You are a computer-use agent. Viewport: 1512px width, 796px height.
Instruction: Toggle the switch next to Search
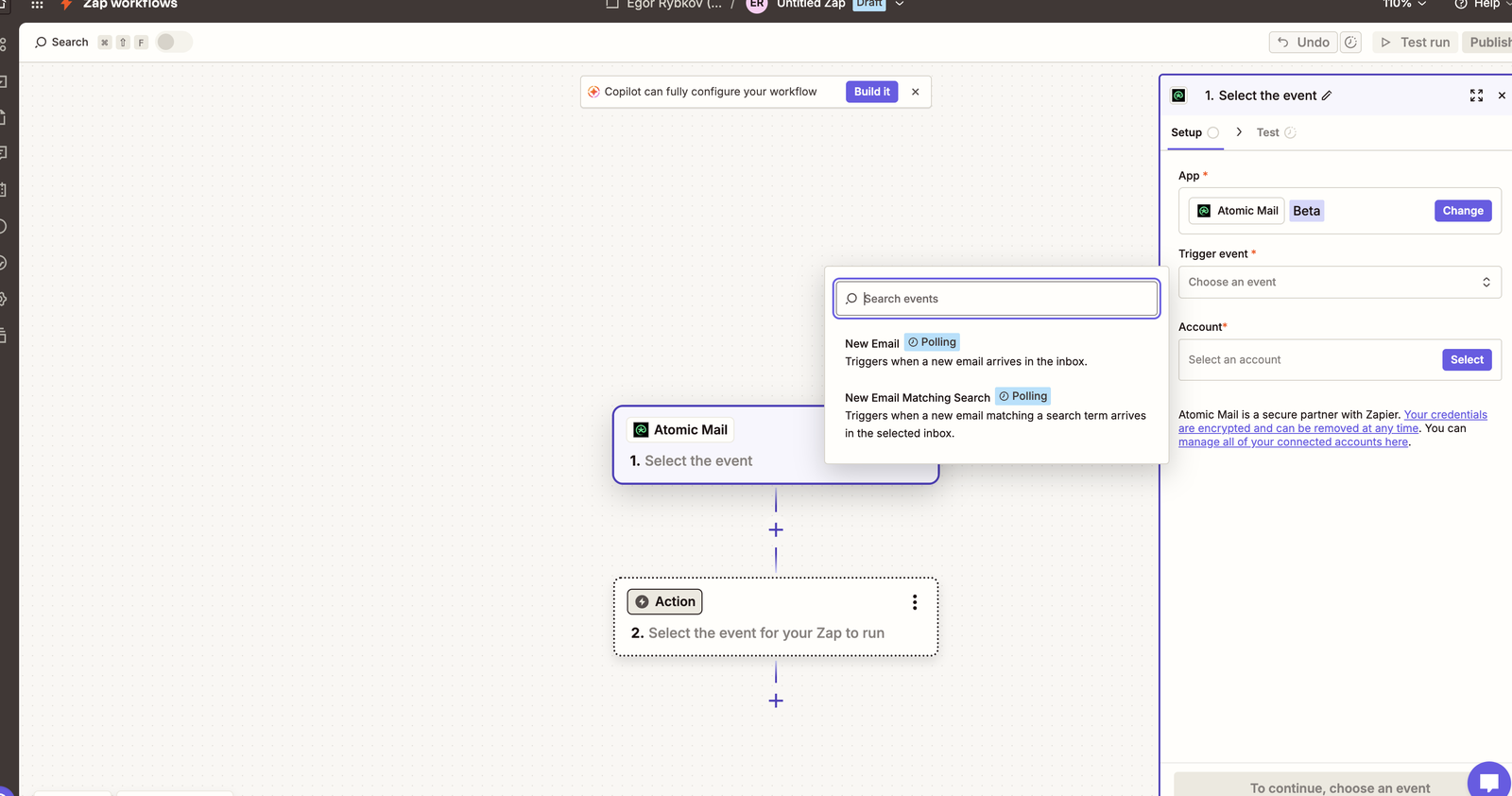pos(173,42)
